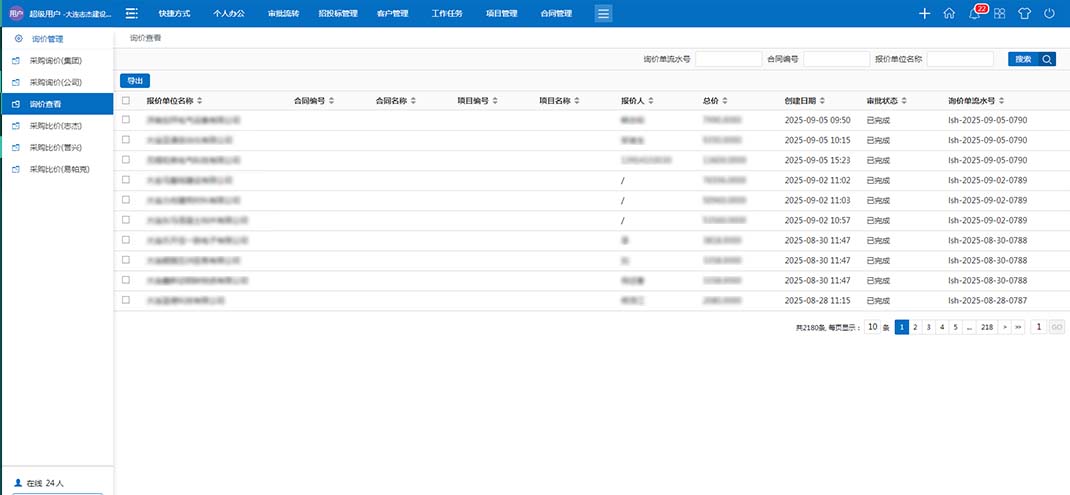Jump to last page 218
The height and width of the screenshot is (495, 1070).
click(x=987, y=327)
